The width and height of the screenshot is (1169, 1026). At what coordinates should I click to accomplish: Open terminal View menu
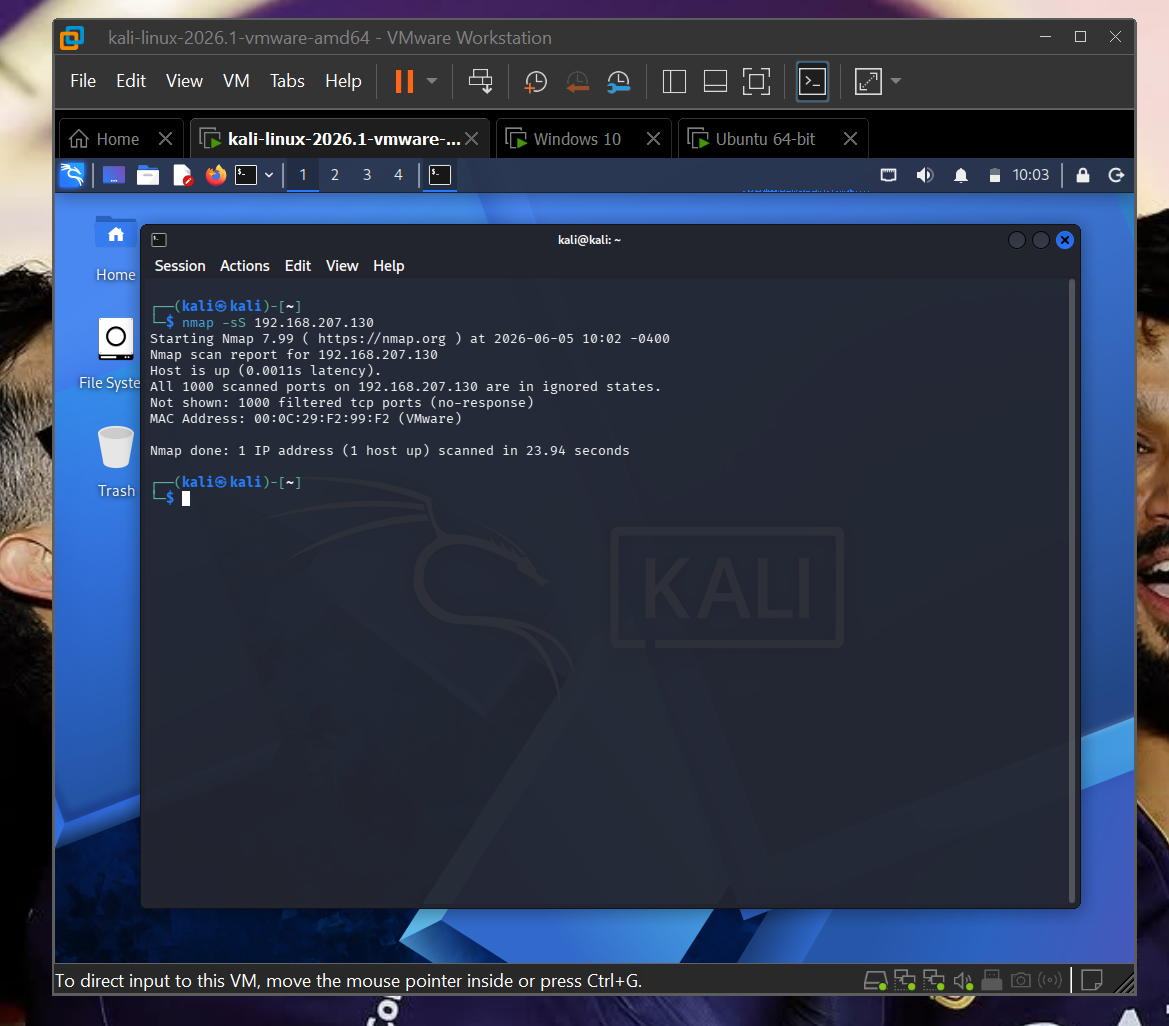point(342,266)
